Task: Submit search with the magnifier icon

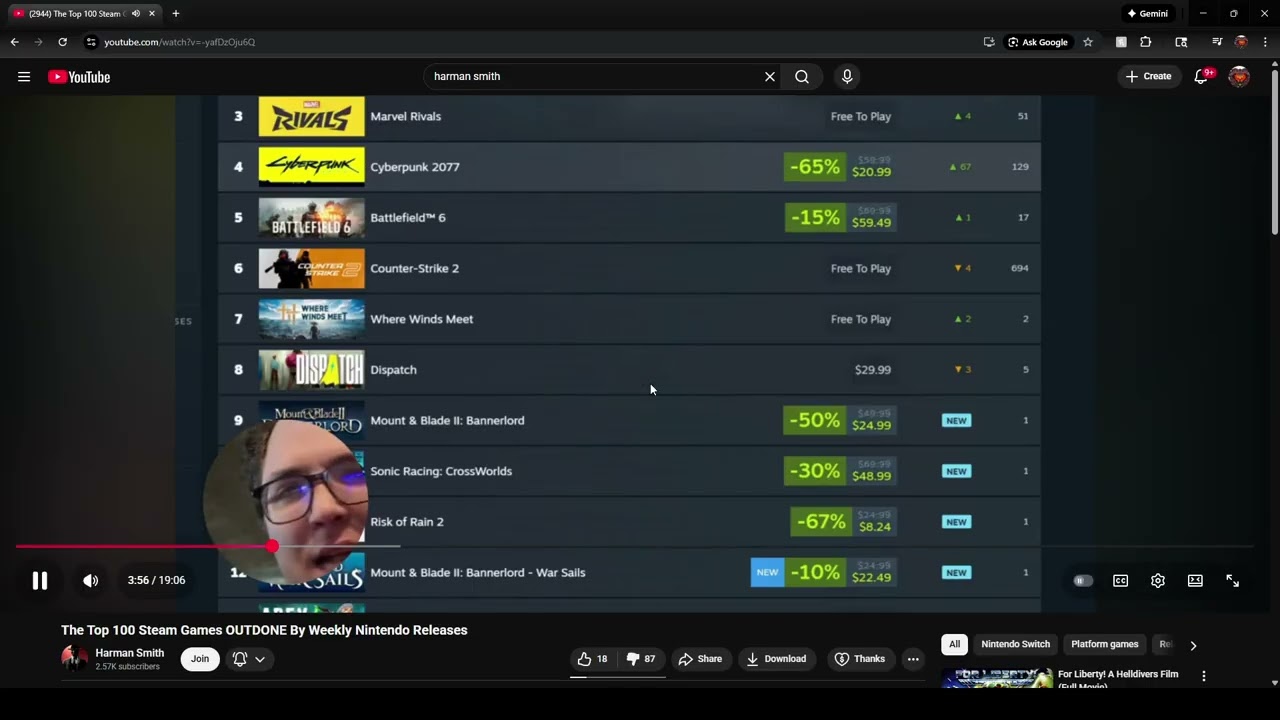Action: click(x=802, y=77)
